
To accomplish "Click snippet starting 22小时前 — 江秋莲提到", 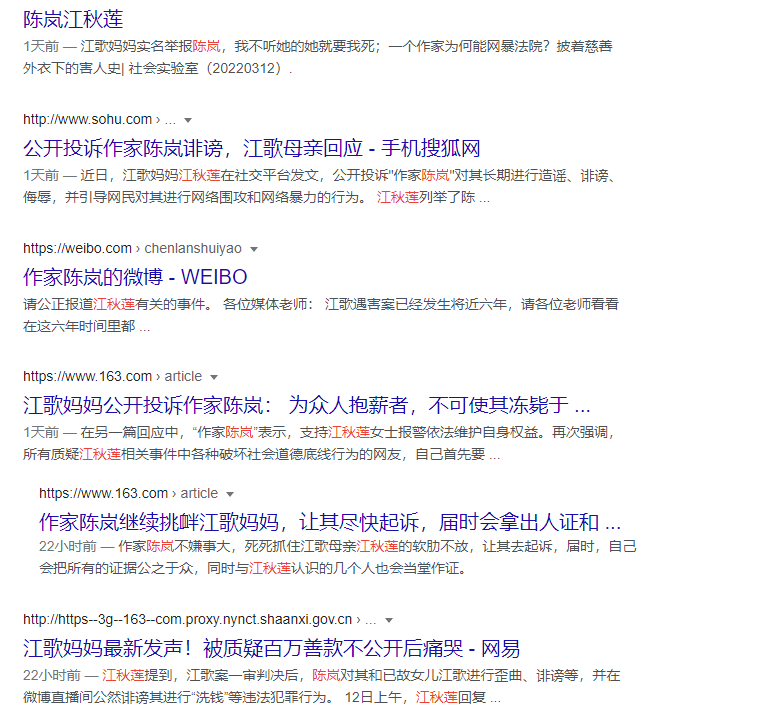I will click(321, 686).
